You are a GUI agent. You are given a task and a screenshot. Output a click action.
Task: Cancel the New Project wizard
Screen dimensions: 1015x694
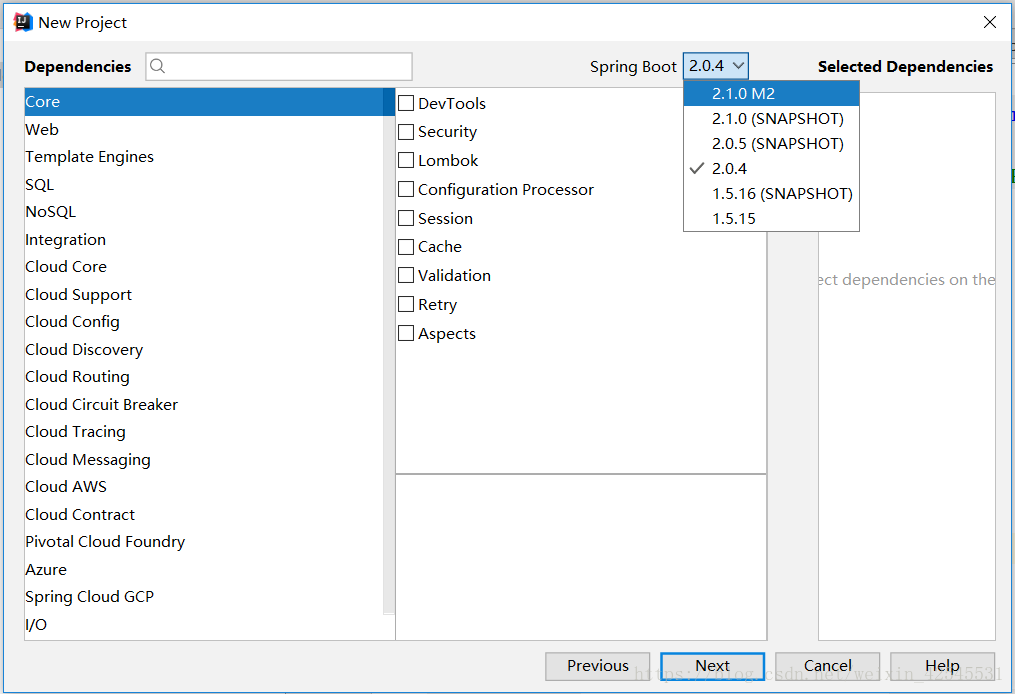(827, 666)
